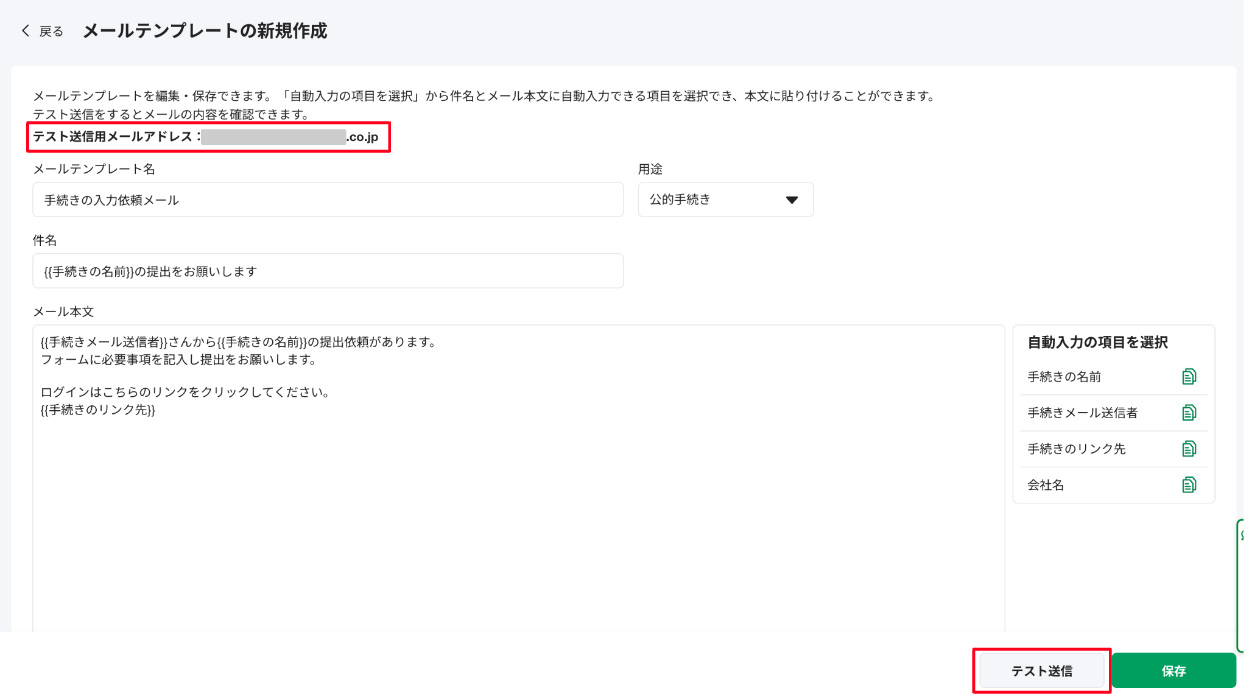
Task: Click inside the empty メール本文 text area
Action: 517,520
